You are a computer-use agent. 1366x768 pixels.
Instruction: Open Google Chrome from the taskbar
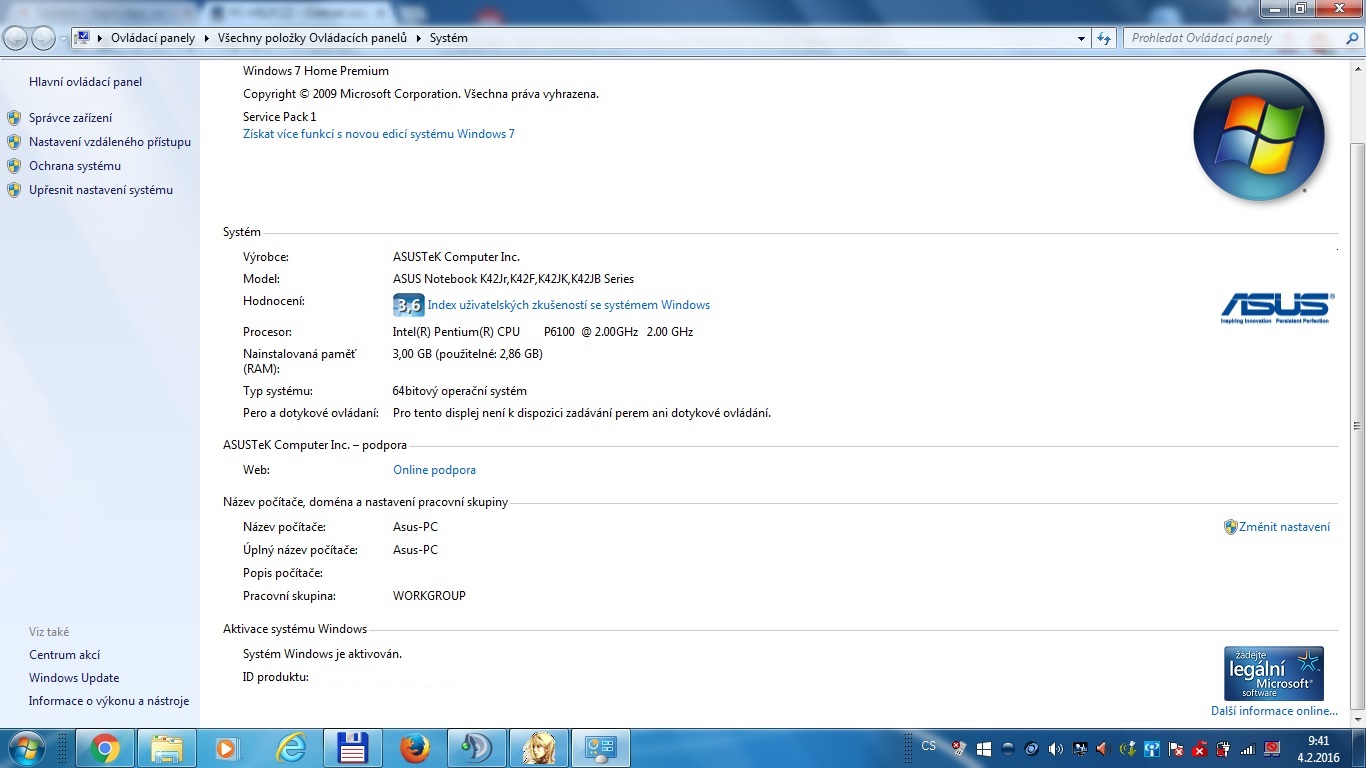pyautogui.click(x=105, y=748)
